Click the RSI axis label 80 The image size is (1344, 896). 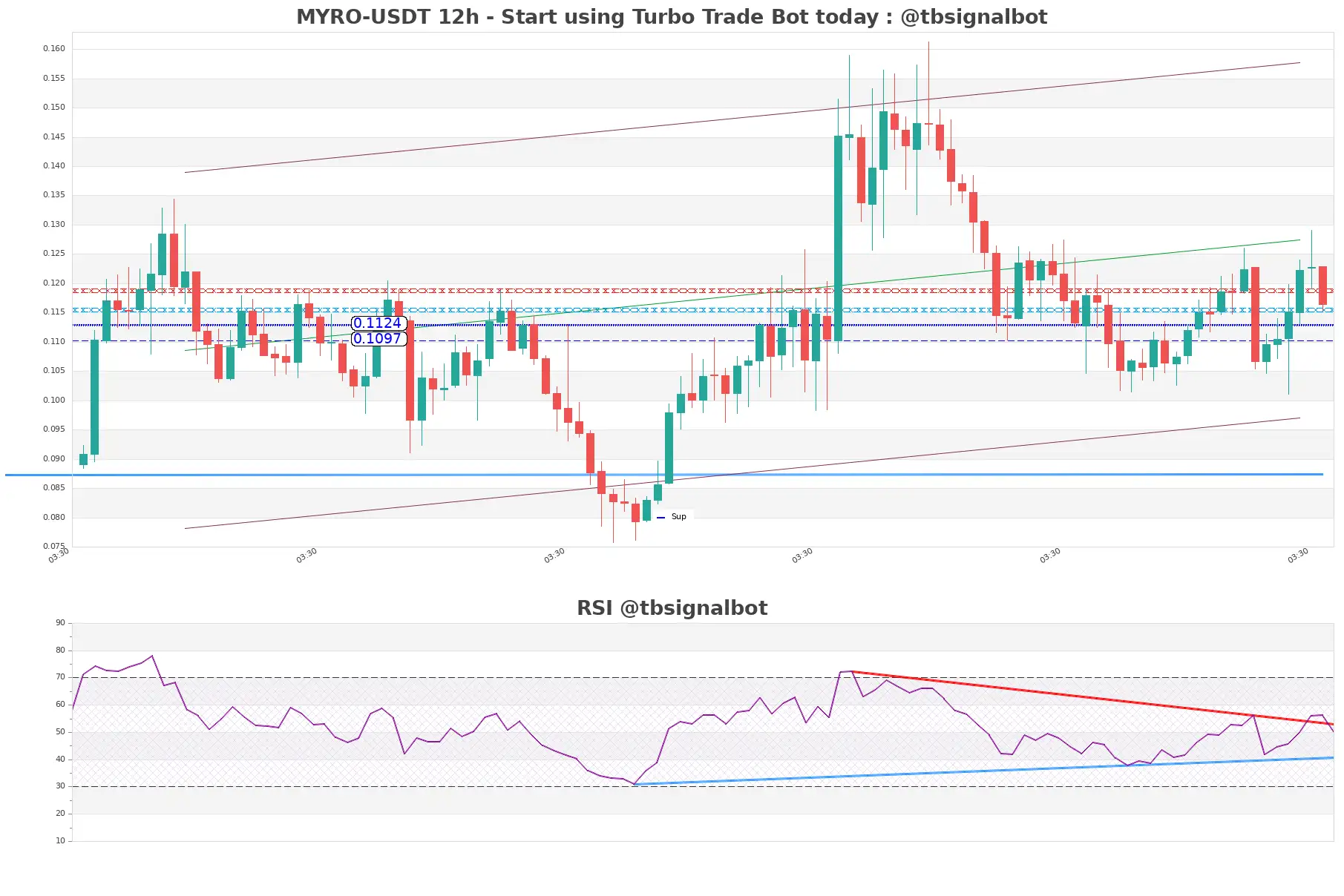pyautogui.click(x=60, y=650)
